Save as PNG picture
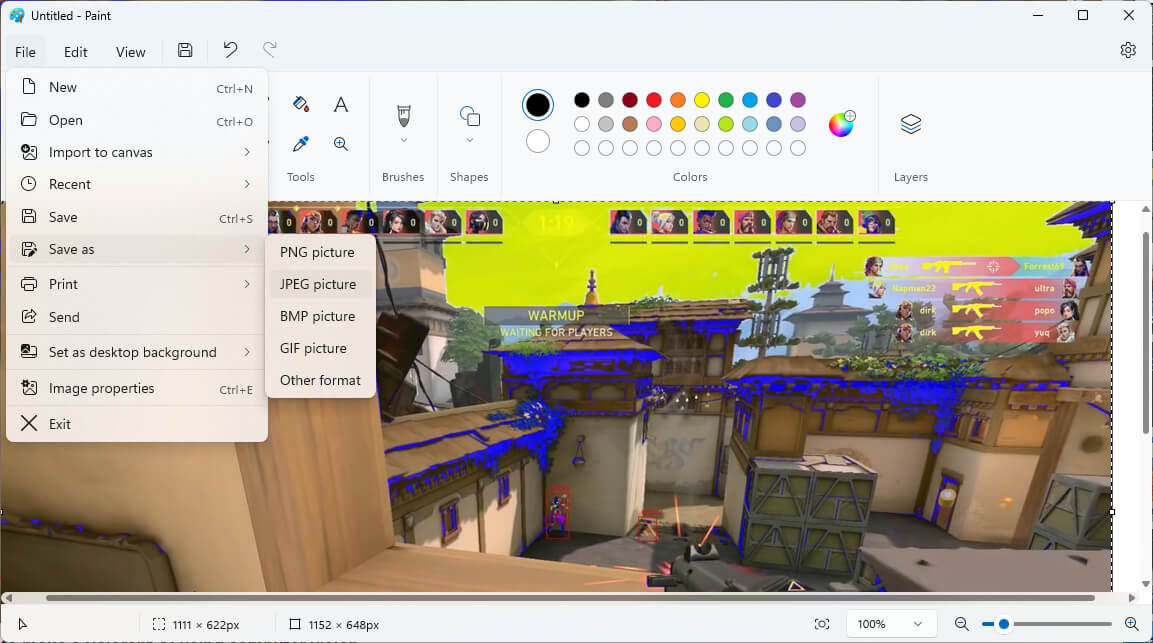1153x643 pixels. (321, 252)
